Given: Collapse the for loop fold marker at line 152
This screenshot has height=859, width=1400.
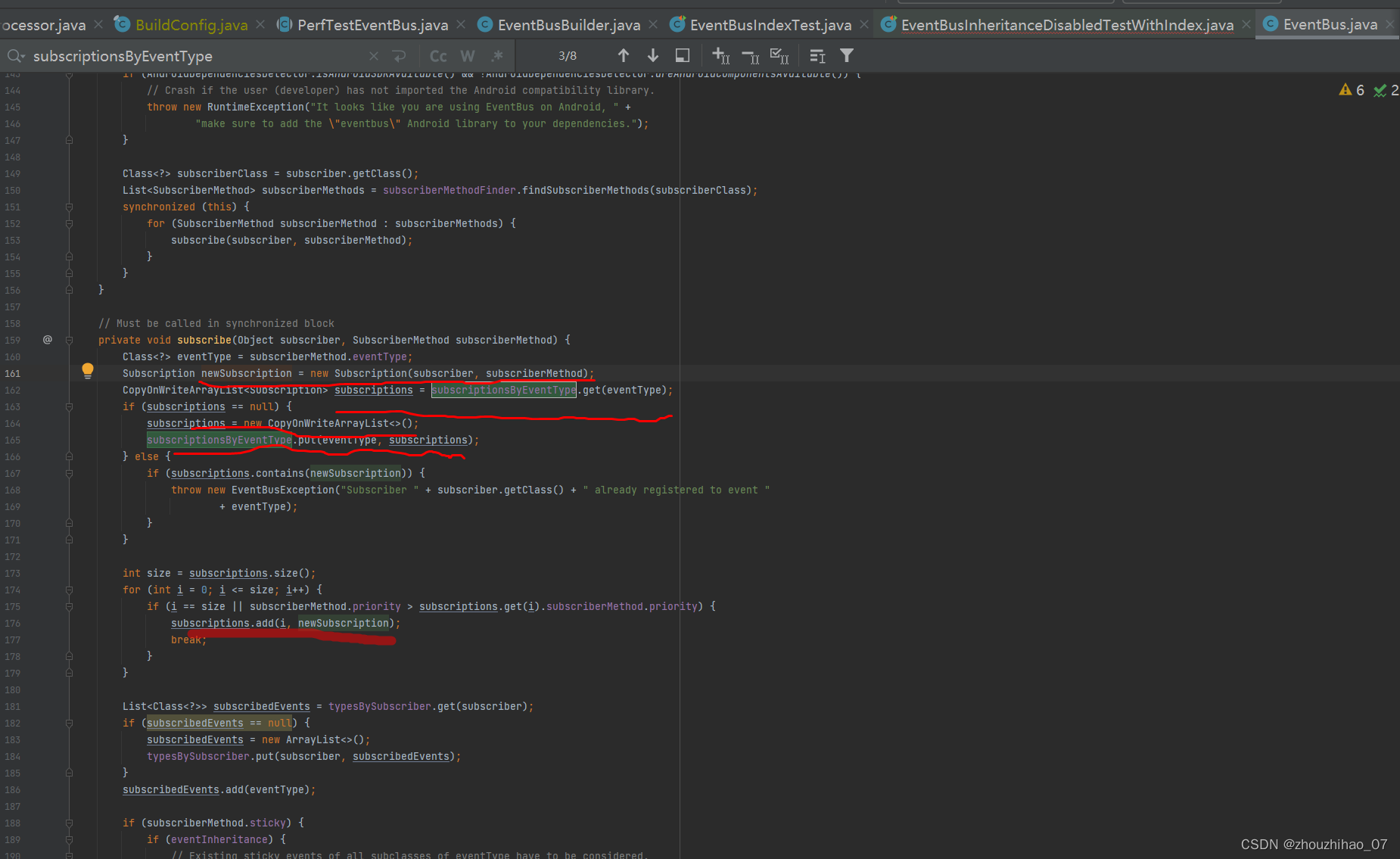Looking at the screenshot, I should [x=69, y=223].
